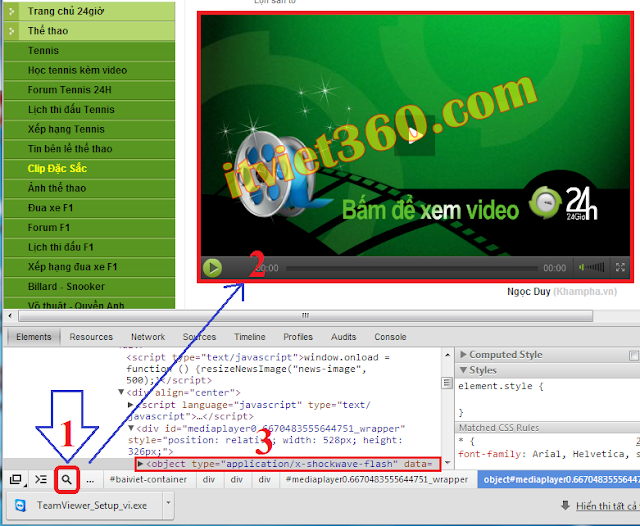Open 'Lịch thi đấu Tennis' link
Image resolution: width=640 pixels, height=526 pixels.
[89, 109]
